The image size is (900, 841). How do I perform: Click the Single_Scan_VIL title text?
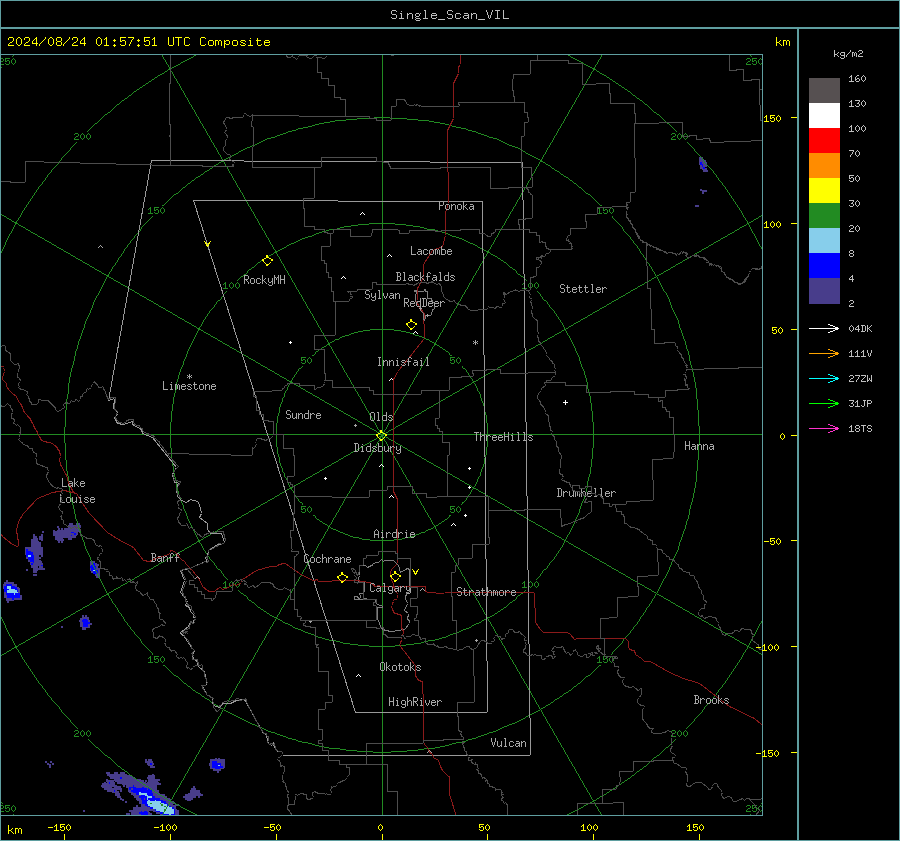coord(449,15)
